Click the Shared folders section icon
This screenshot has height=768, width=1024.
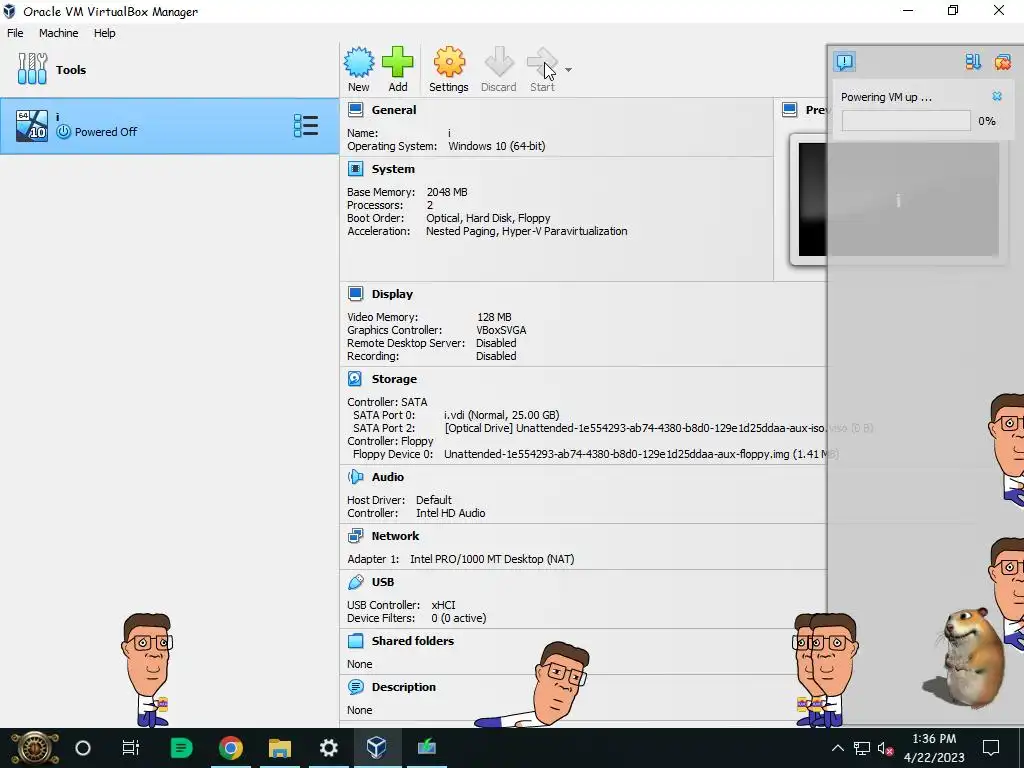pos(355,641)
